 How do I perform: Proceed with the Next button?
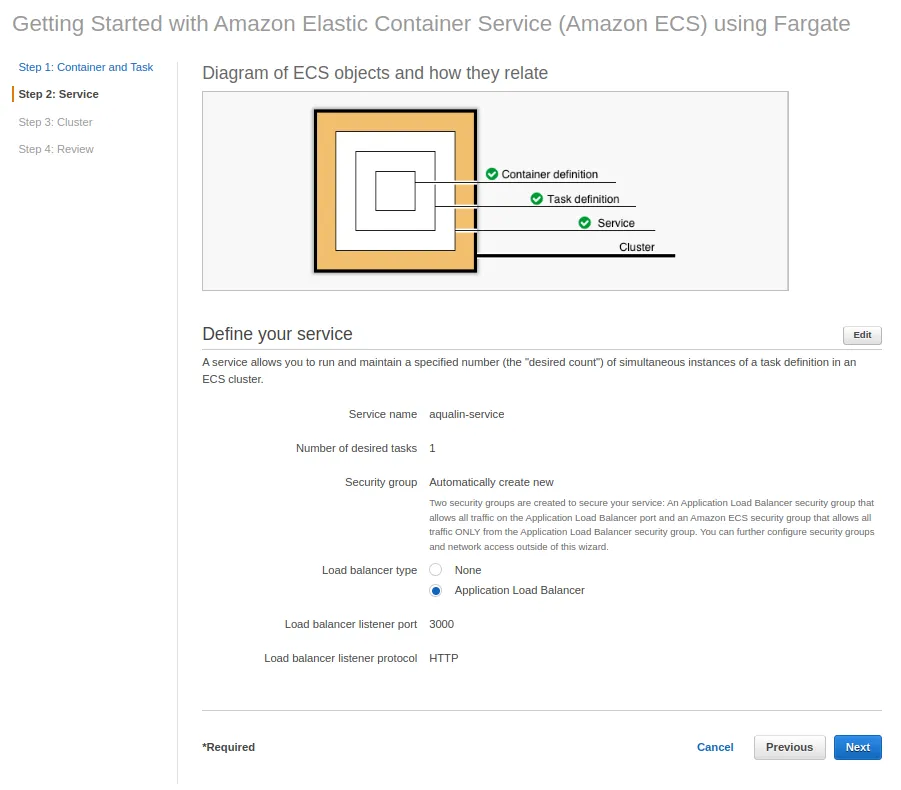(857, 747)
